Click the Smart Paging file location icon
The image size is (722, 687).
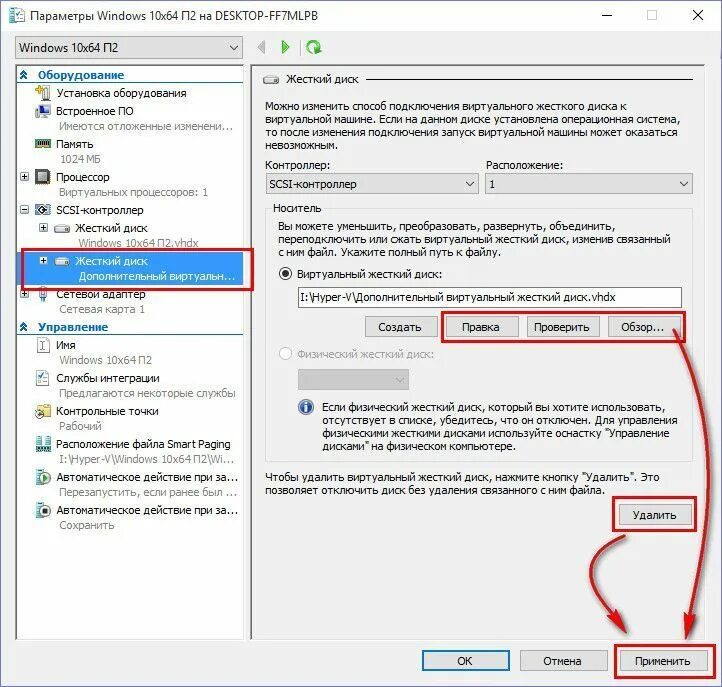[x=43, y=444]
